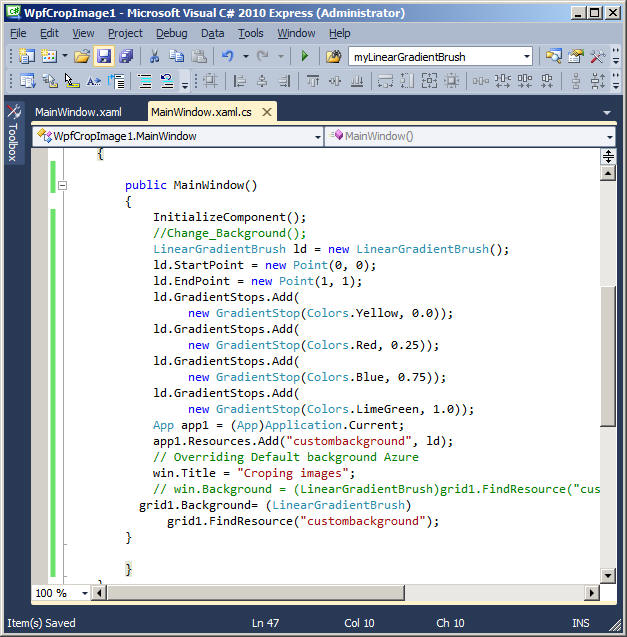Undo the last action with the blue arrow
Viewport: 627px width, 637px height.
228,56
